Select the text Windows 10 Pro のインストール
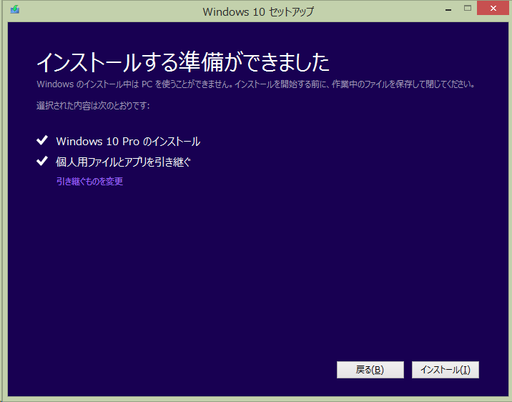Image resolution: width=512 pixels, height=402 pixels. coord(128,141)
